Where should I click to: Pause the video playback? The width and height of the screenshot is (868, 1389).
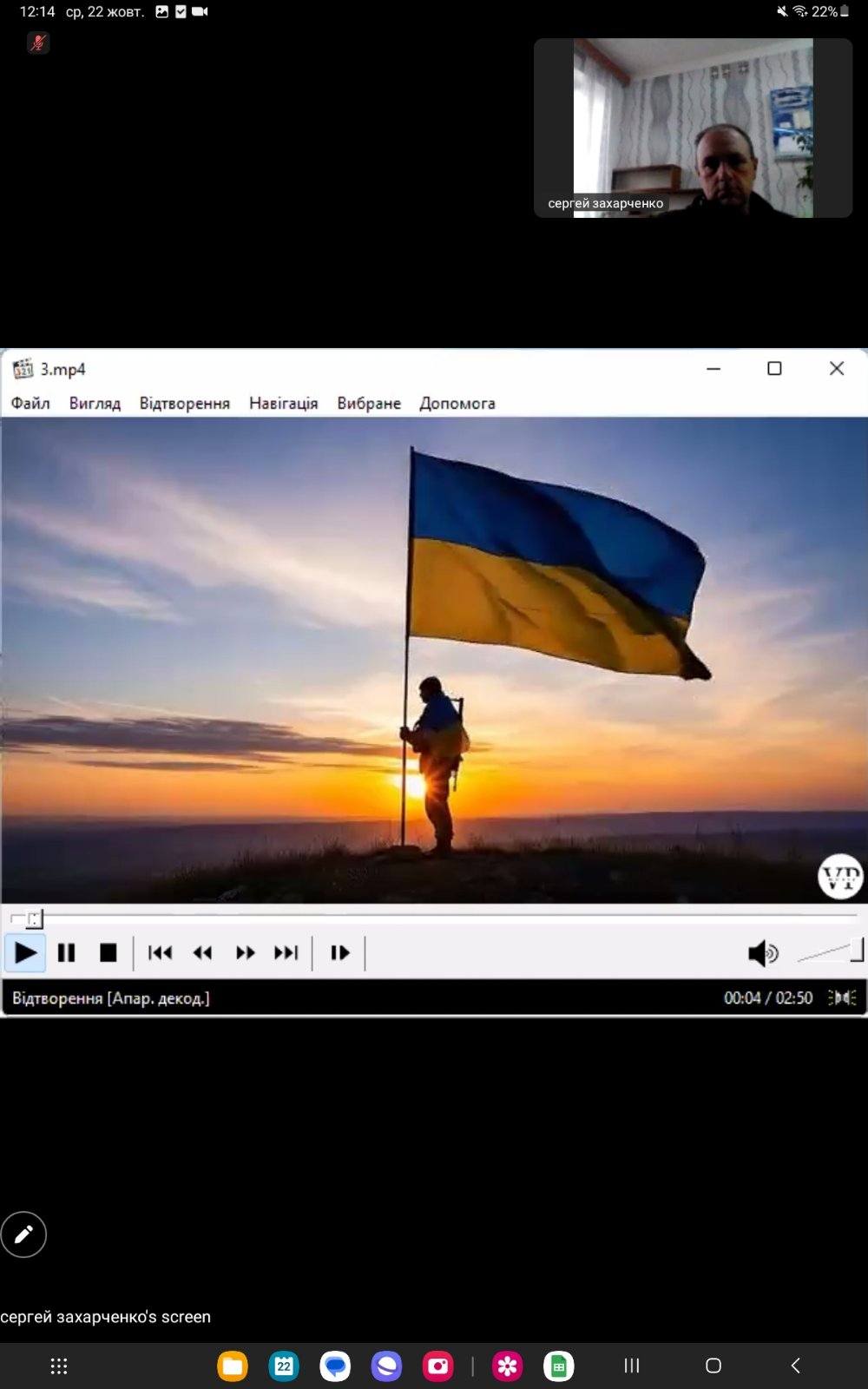(66, 953)
